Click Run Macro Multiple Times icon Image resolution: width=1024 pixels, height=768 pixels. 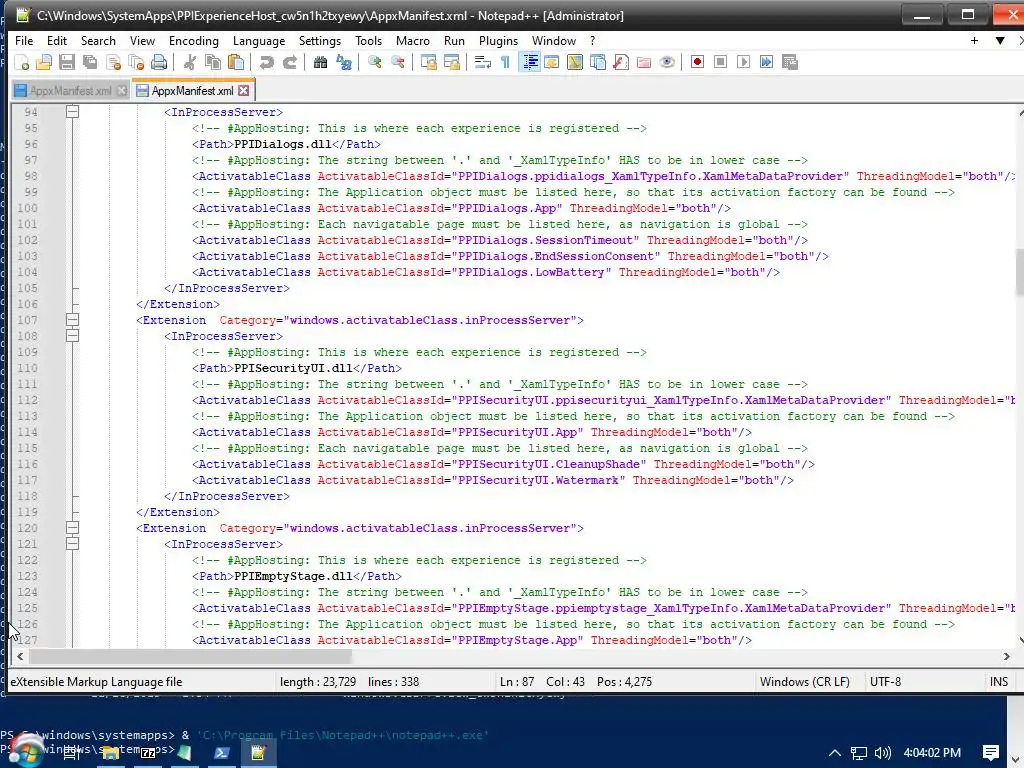(x=767, y=62)
